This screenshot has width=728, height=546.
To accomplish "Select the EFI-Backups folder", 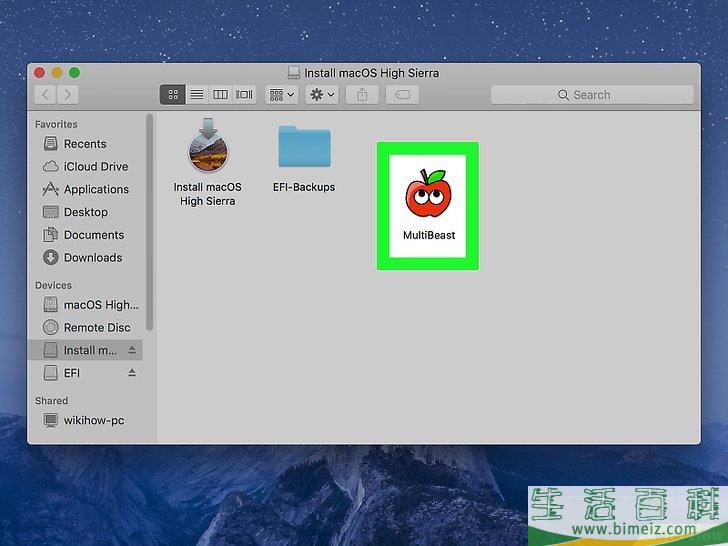I will point(304,146).
